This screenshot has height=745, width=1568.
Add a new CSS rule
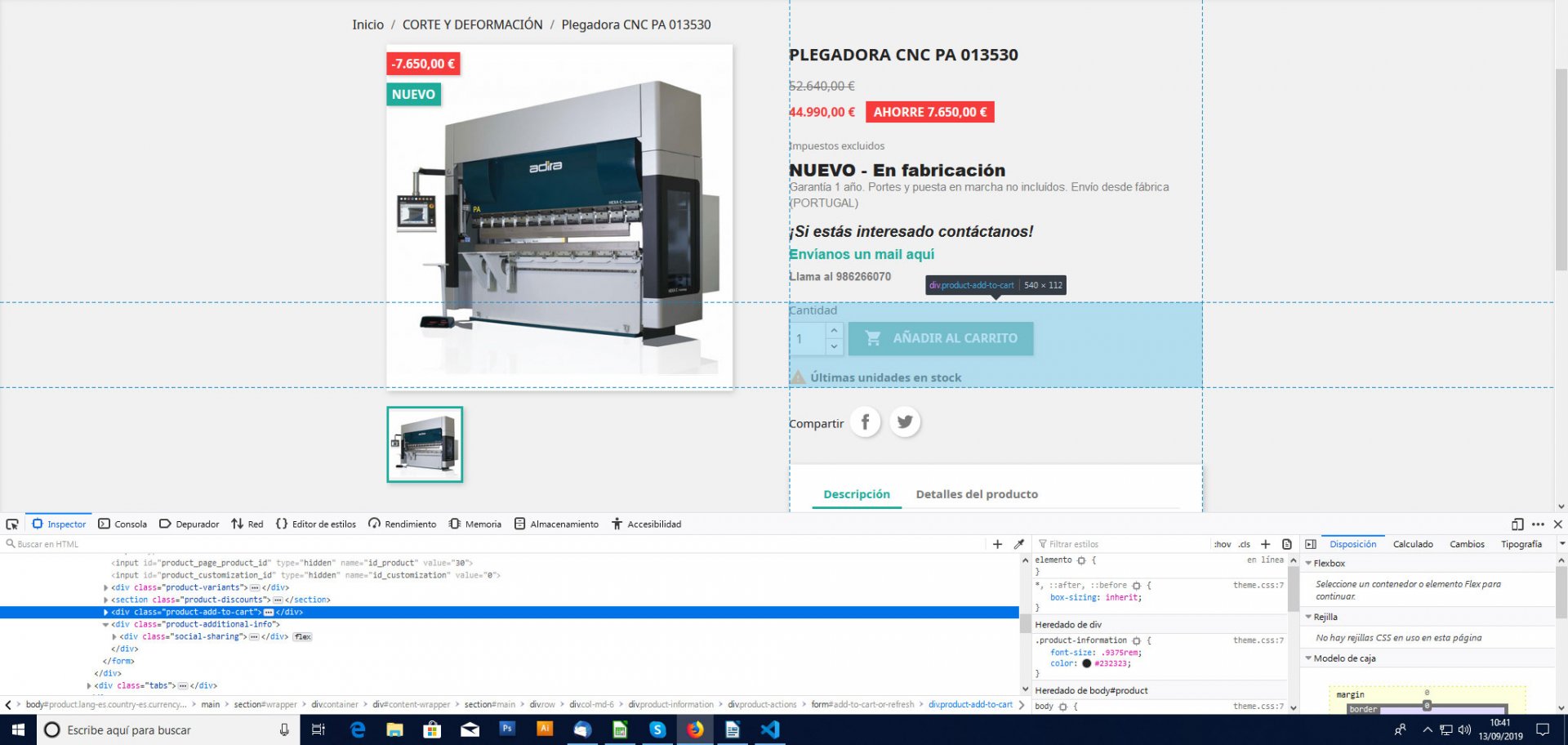pos(1265,544)
